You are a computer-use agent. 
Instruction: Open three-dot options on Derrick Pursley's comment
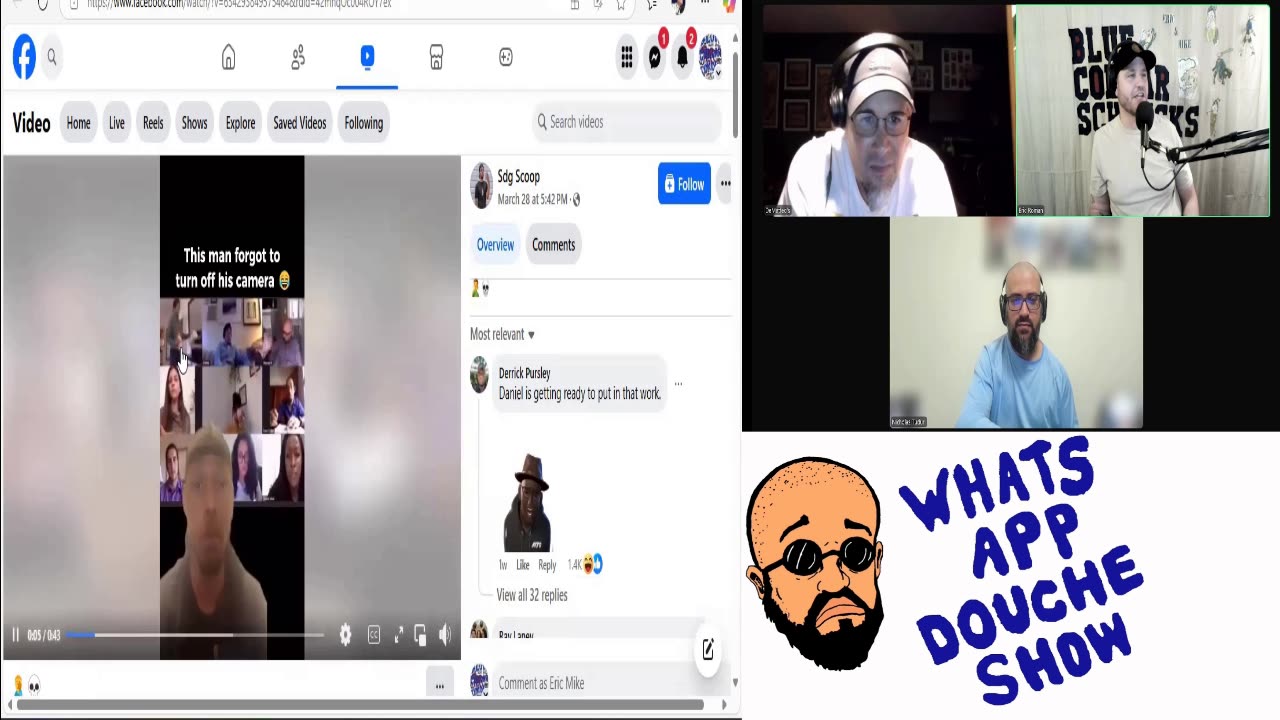coord(678,384)
